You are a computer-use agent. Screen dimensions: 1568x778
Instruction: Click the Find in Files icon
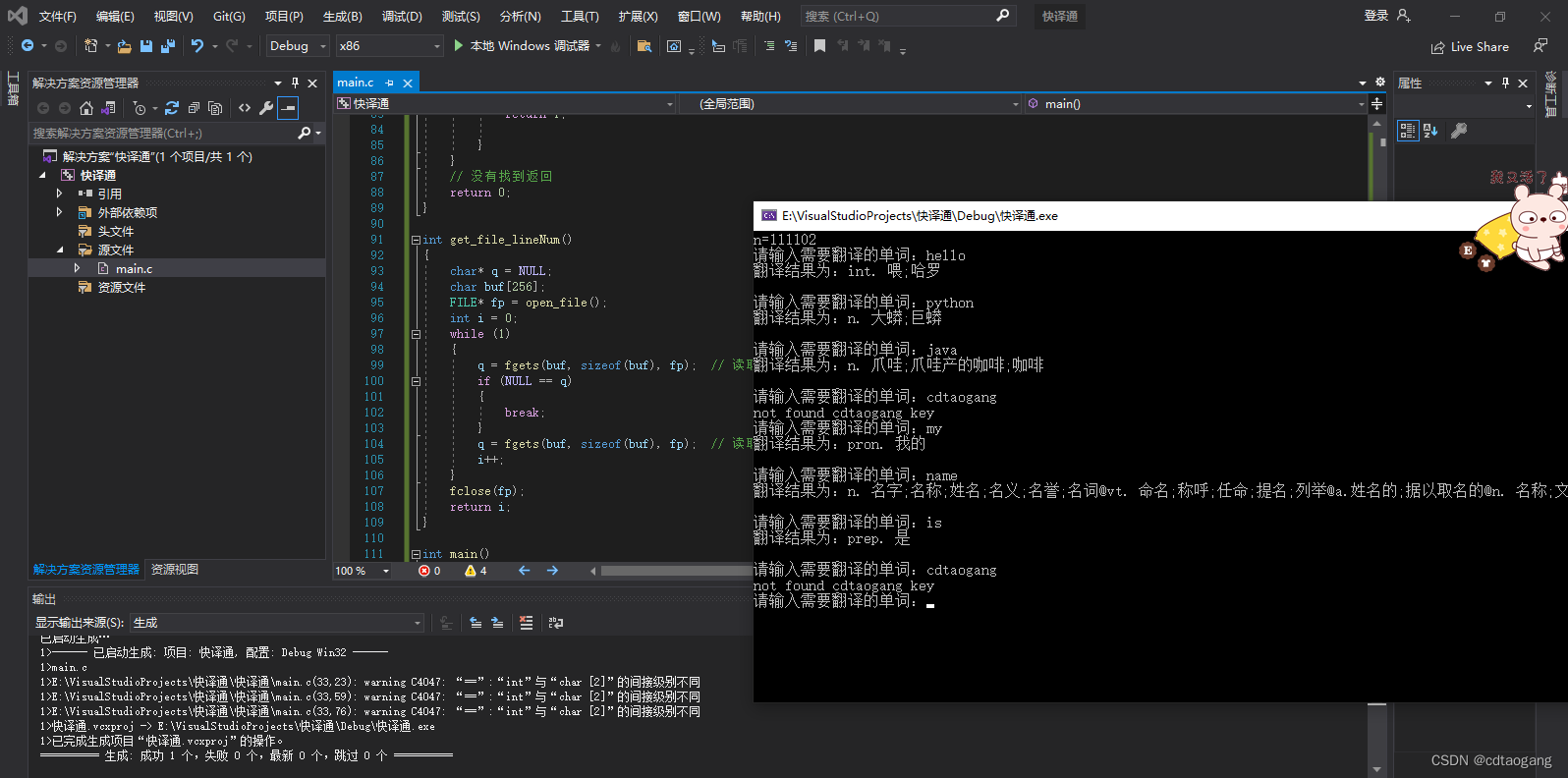(x=644, y=46)
